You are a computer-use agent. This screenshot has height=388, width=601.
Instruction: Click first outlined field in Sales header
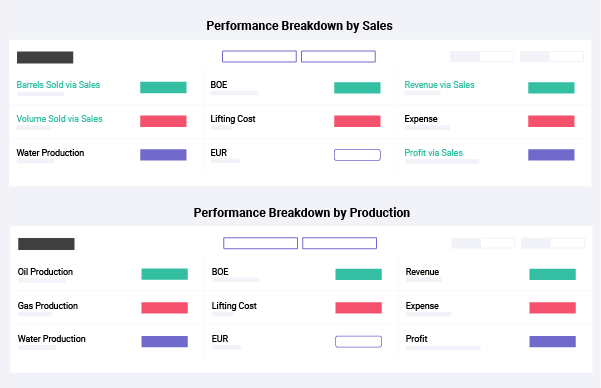(259, 56)
